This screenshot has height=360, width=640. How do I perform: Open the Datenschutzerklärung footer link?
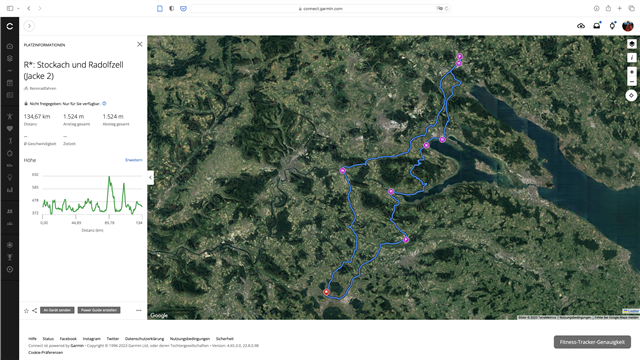(x=144, y=339)
